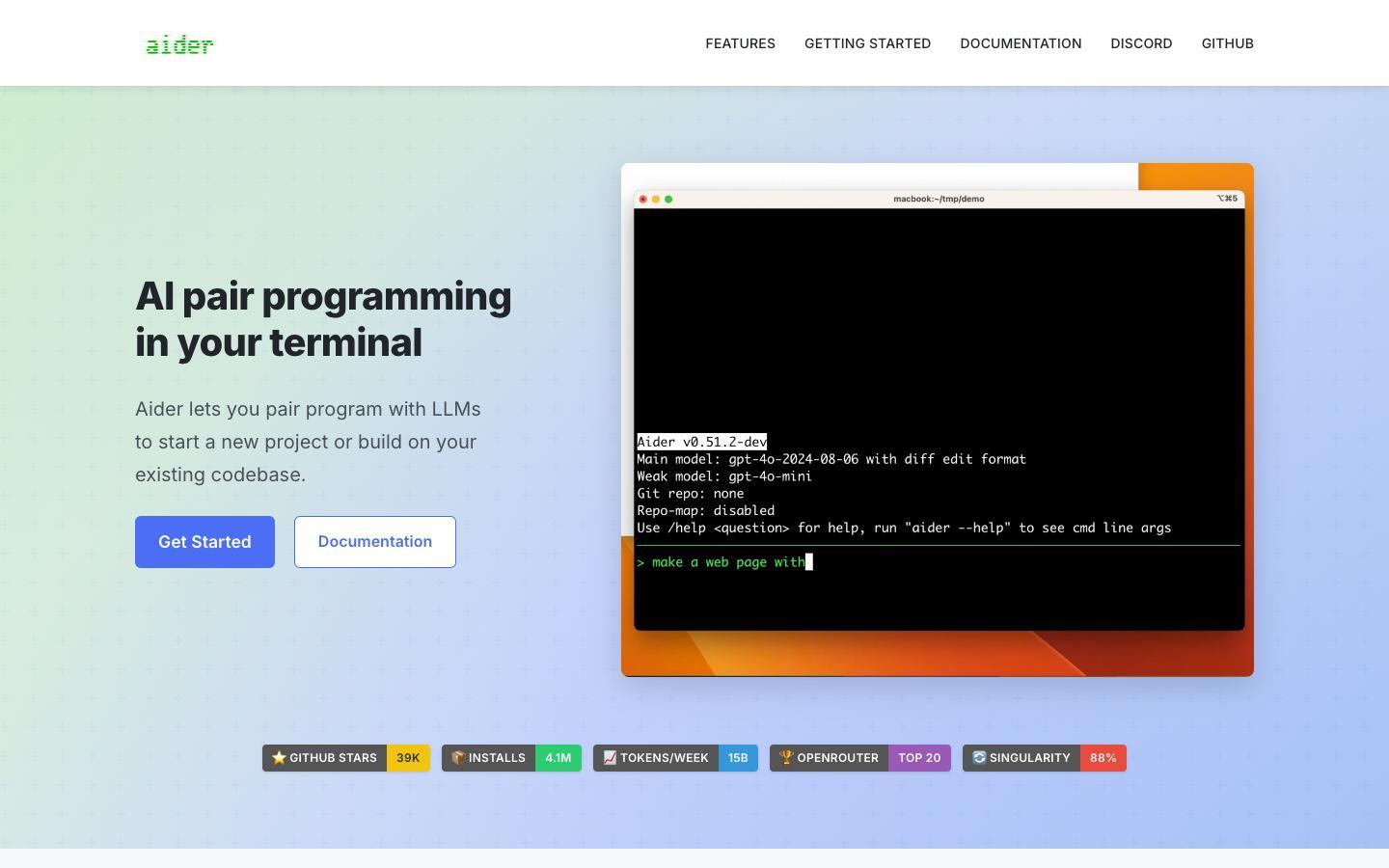The width and height of the screenshot is (1389, 868).
Task: Click the yellow minimize dot in terminal
Action: 656,200
